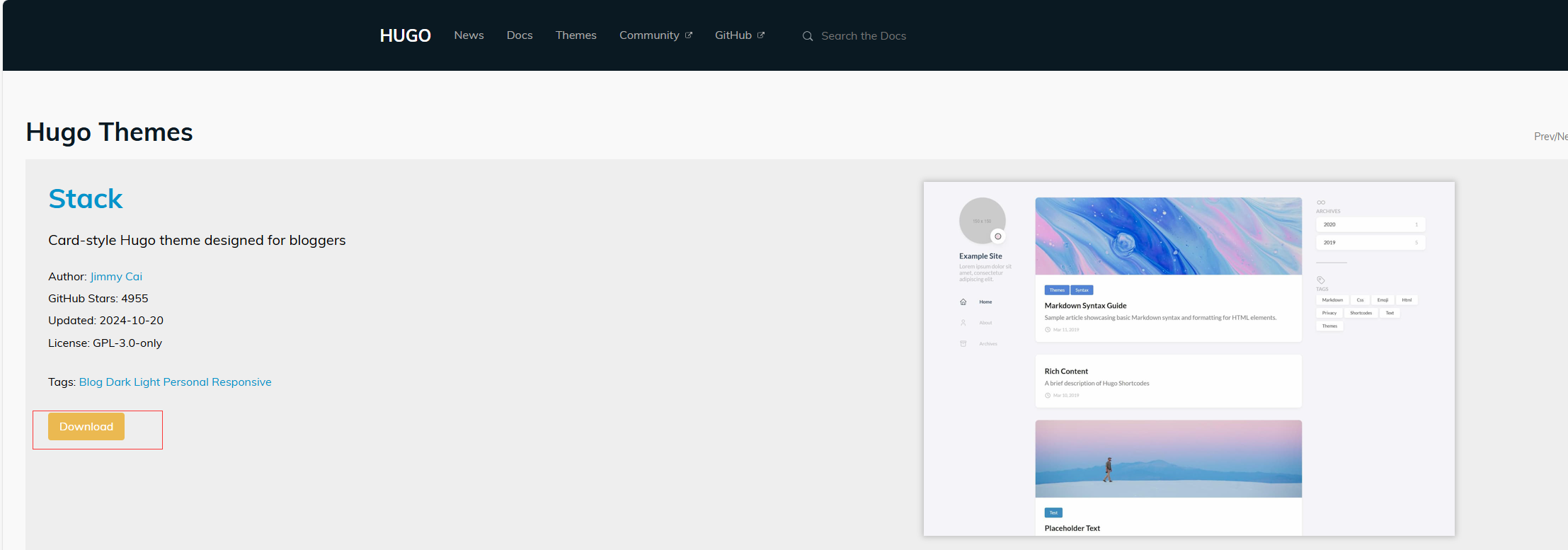
Task: Click the external link icon beside GitHub
Action: click(761, 35)
